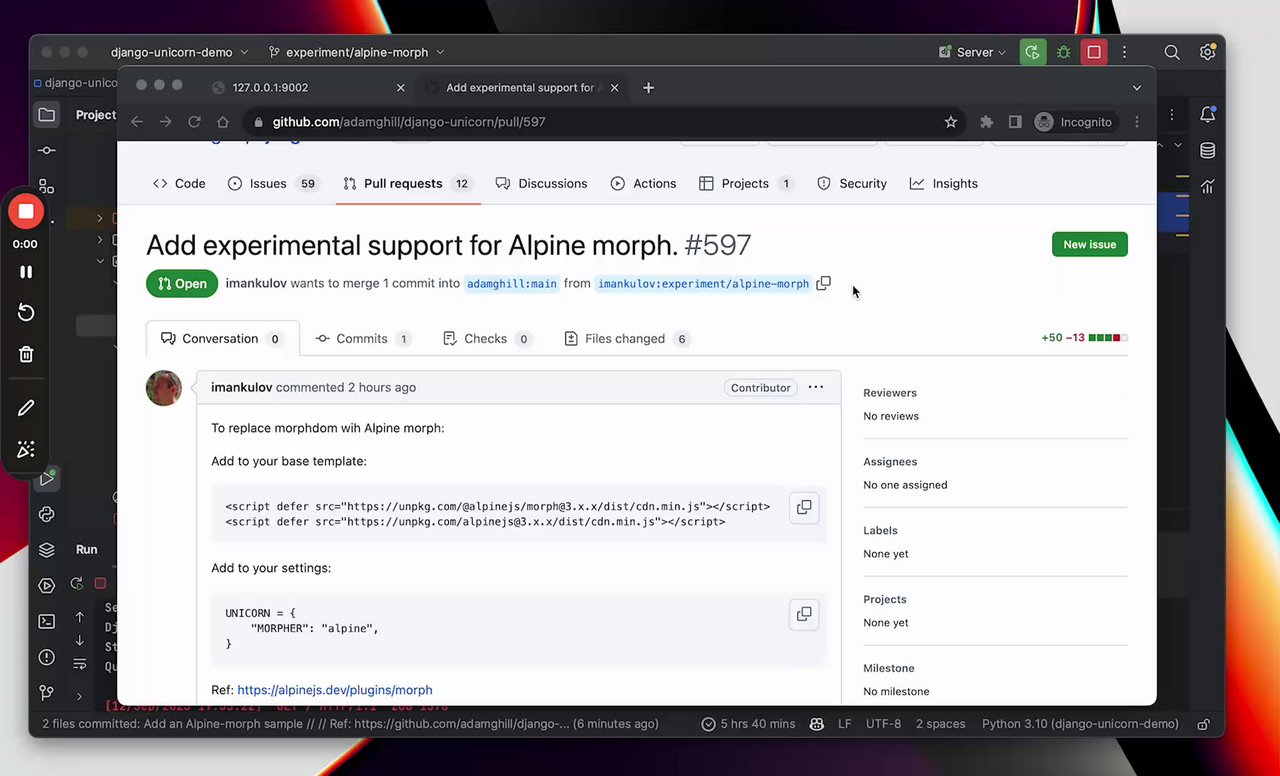Screen dimensions: 1280x776
Task: Click Rerun Server green button in PyCharm toolbar
Action: pyautogui.click(x=1033, y=52)
